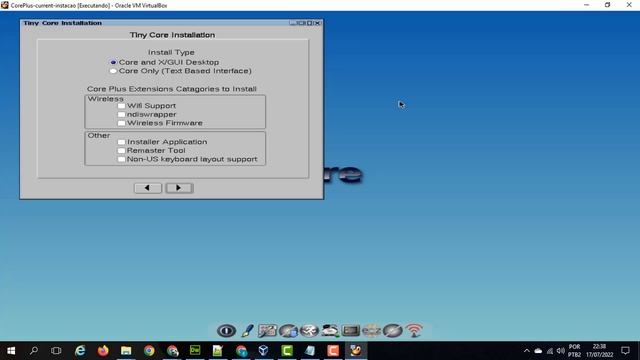Launch Google Chrome from the taskbar
The image size is (640, 360).
click(x=149, y=351)
